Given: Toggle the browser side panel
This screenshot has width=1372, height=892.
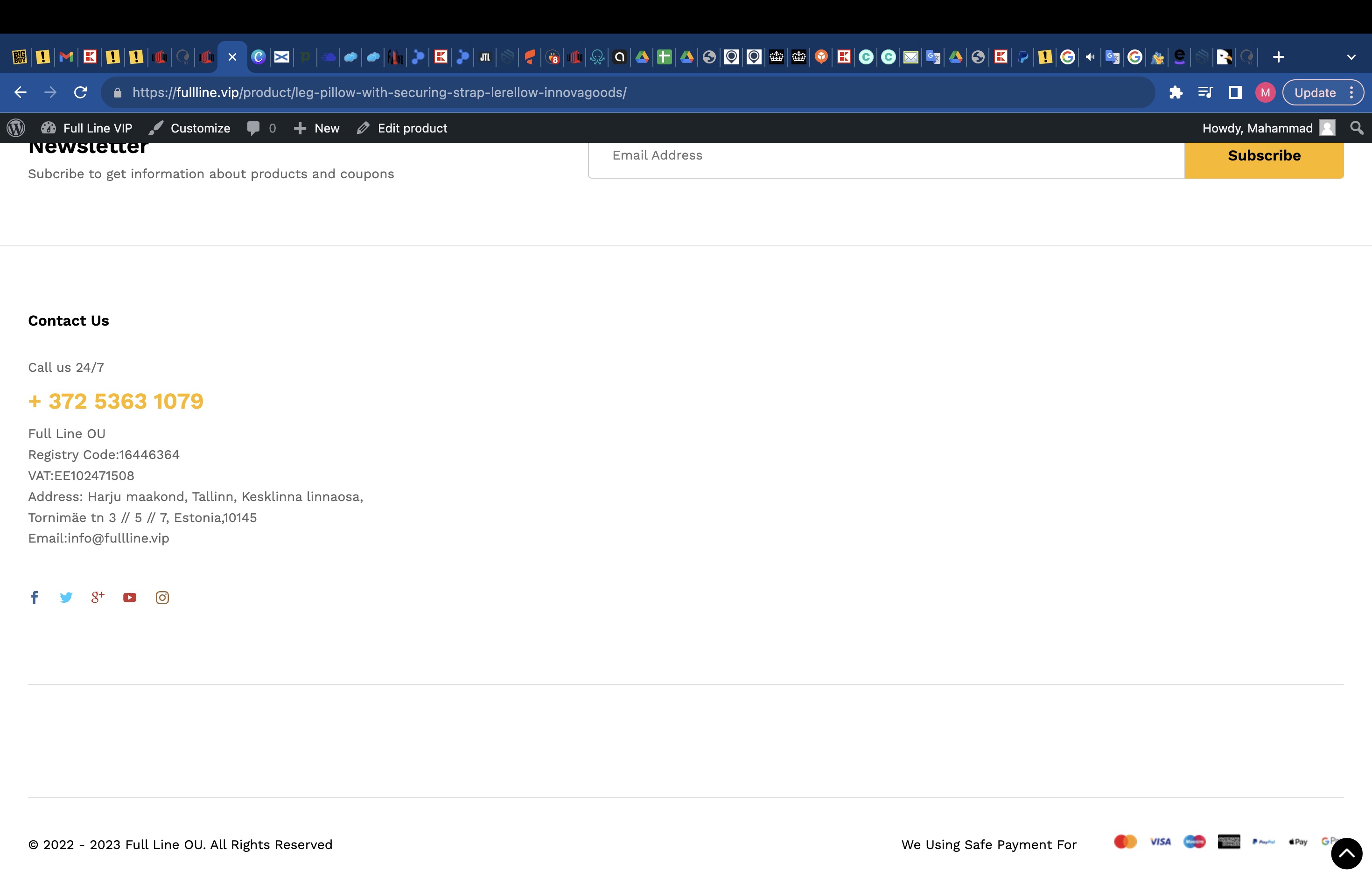Looking at the screenshot, I should coord(1235,92).
